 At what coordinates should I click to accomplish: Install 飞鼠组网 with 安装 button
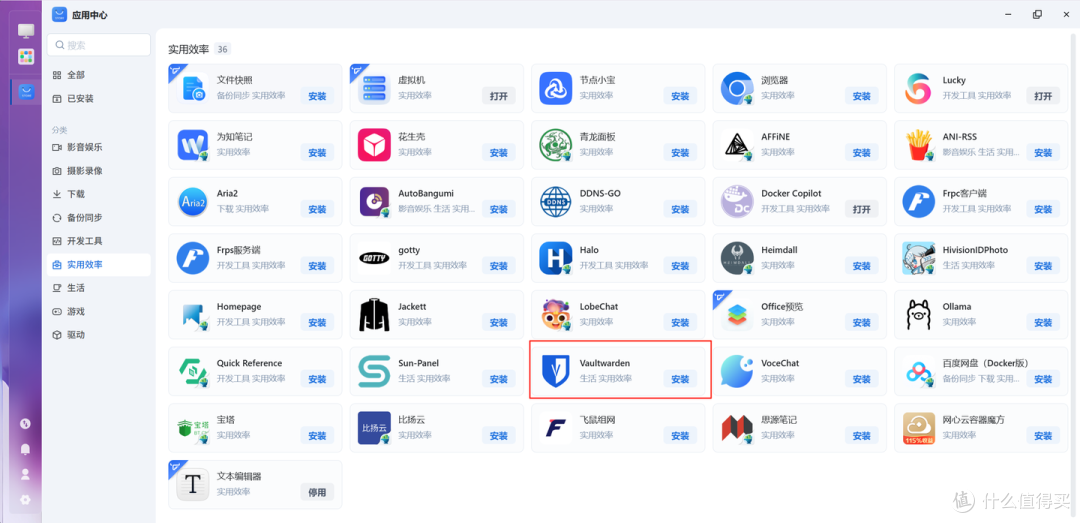coord(680,435)
